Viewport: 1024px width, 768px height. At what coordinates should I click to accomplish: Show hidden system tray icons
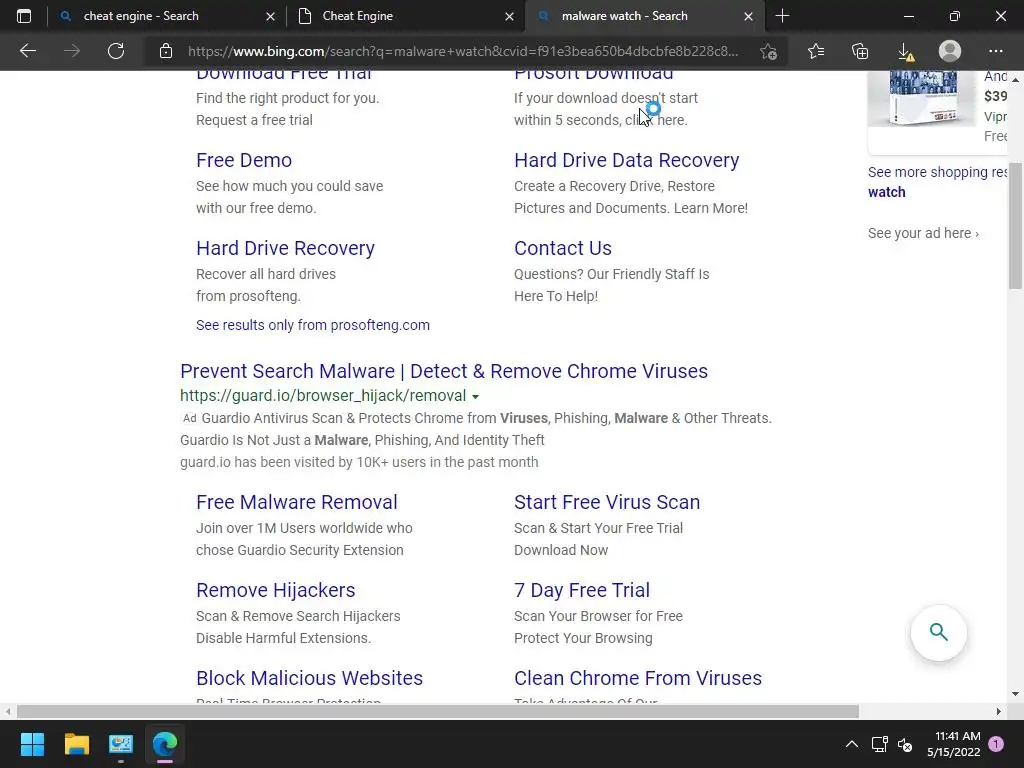coord(852,744)
